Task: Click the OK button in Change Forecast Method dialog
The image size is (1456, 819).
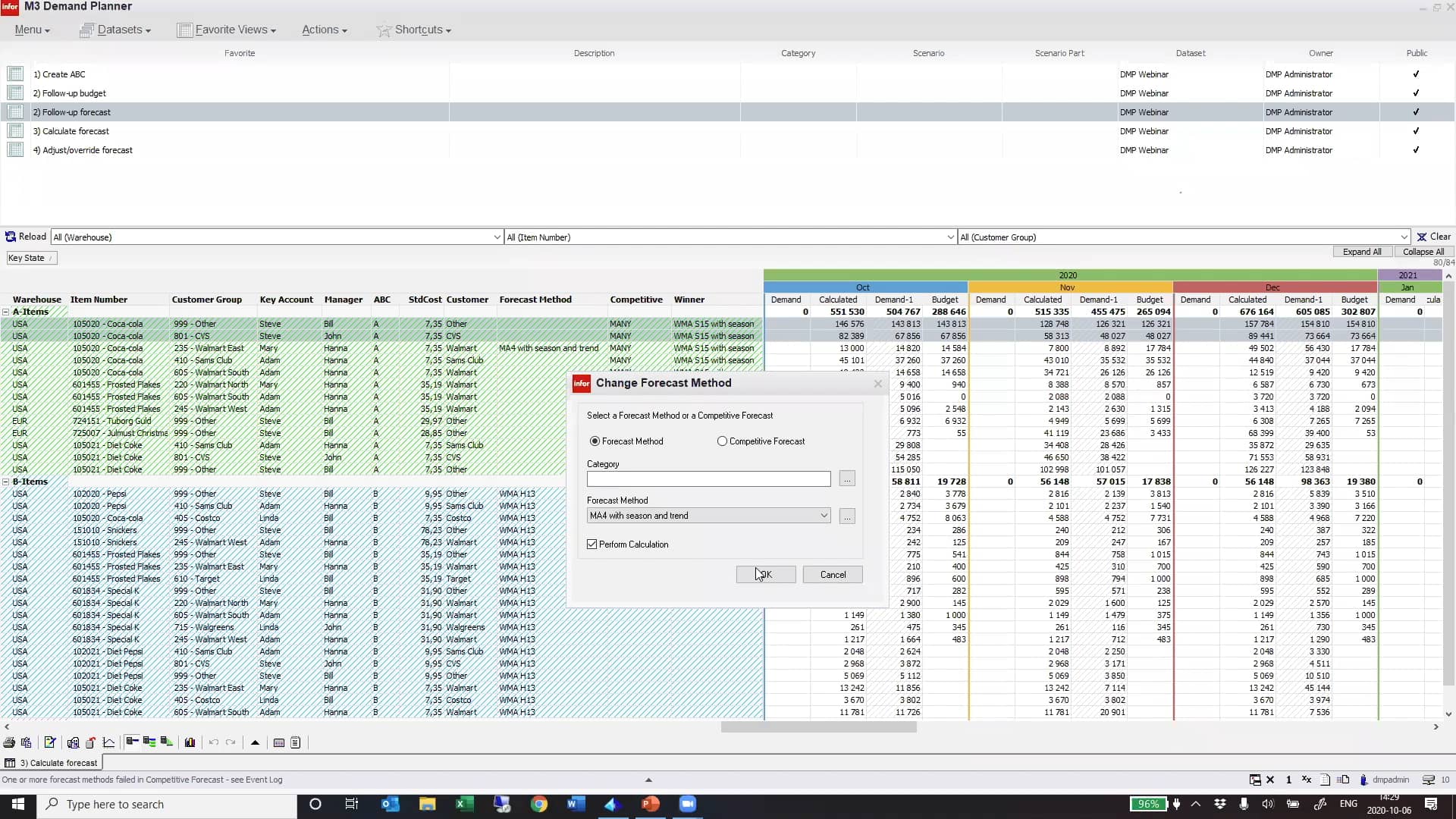Action: point(764,574)
